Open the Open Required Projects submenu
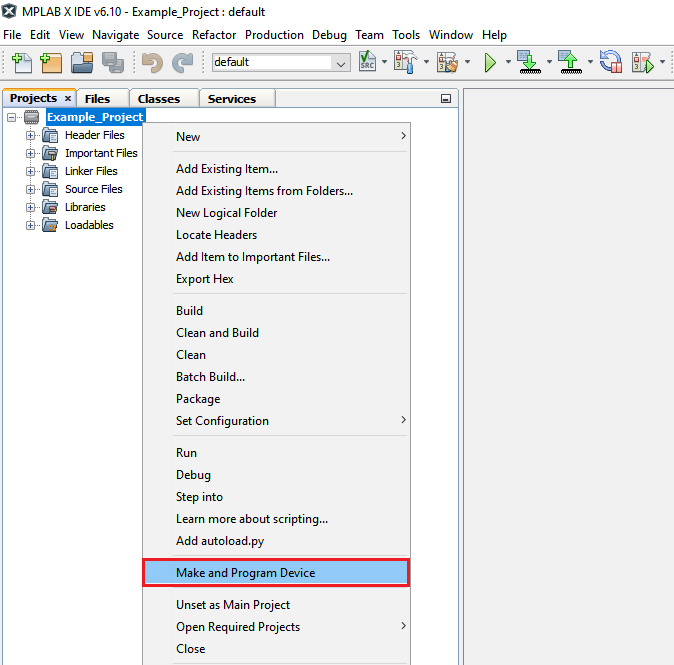The width and height of the screenshot is (674, 665). (x=276, y=627)
